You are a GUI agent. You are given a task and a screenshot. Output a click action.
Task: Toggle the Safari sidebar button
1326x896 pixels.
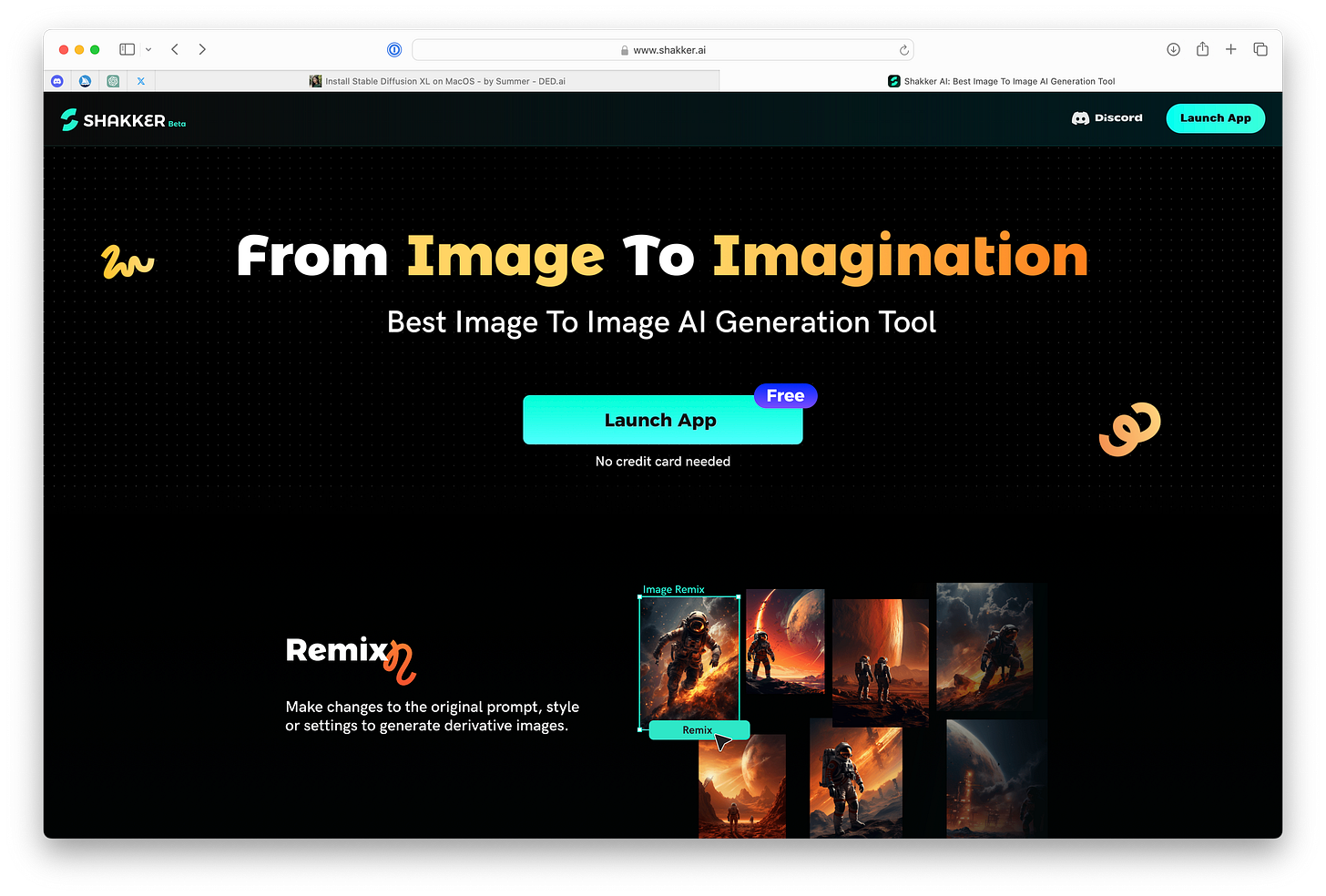click(127, 49)
